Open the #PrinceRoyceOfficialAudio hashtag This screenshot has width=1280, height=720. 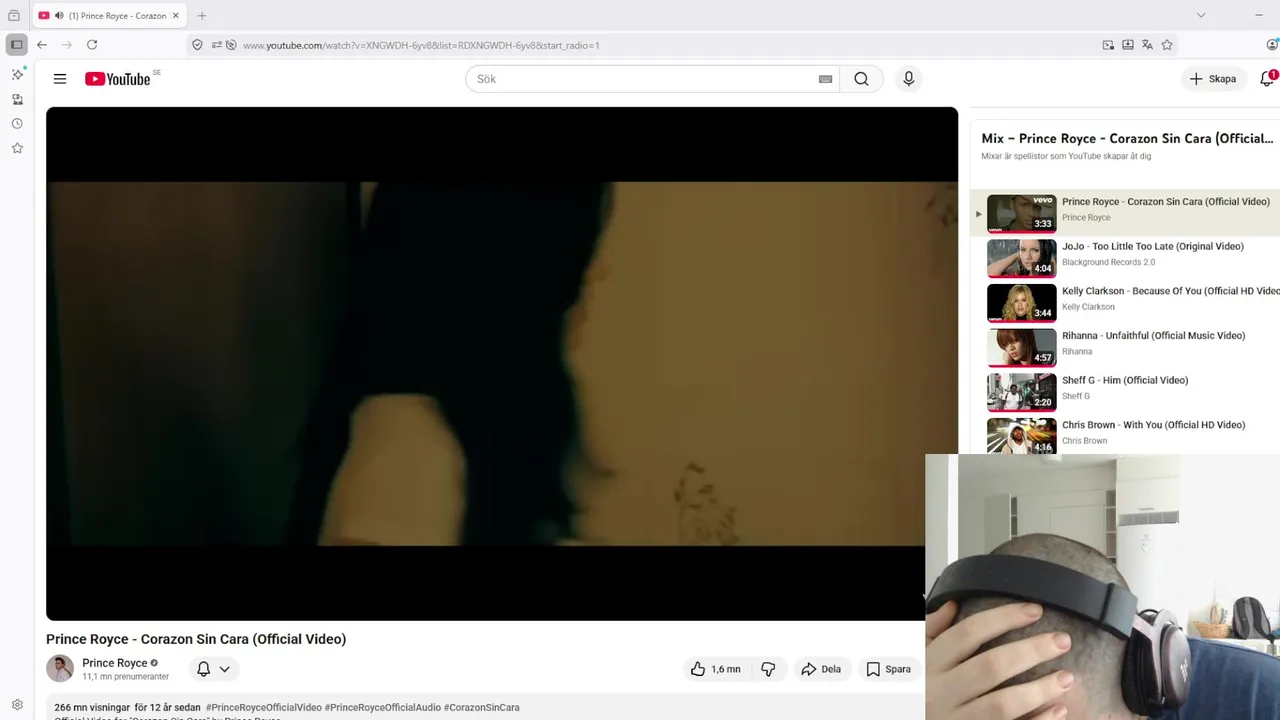[382, 707]
